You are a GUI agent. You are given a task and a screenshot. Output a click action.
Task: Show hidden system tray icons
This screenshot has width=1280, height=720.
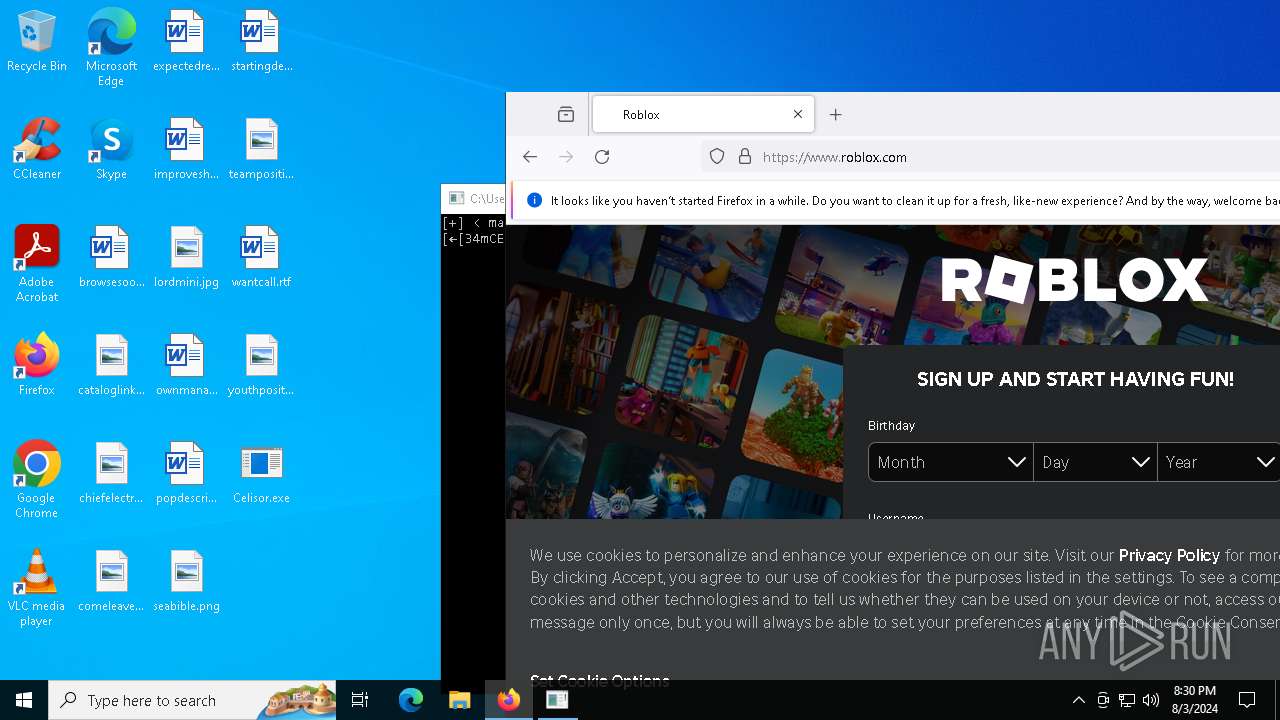coord(1079,700)
